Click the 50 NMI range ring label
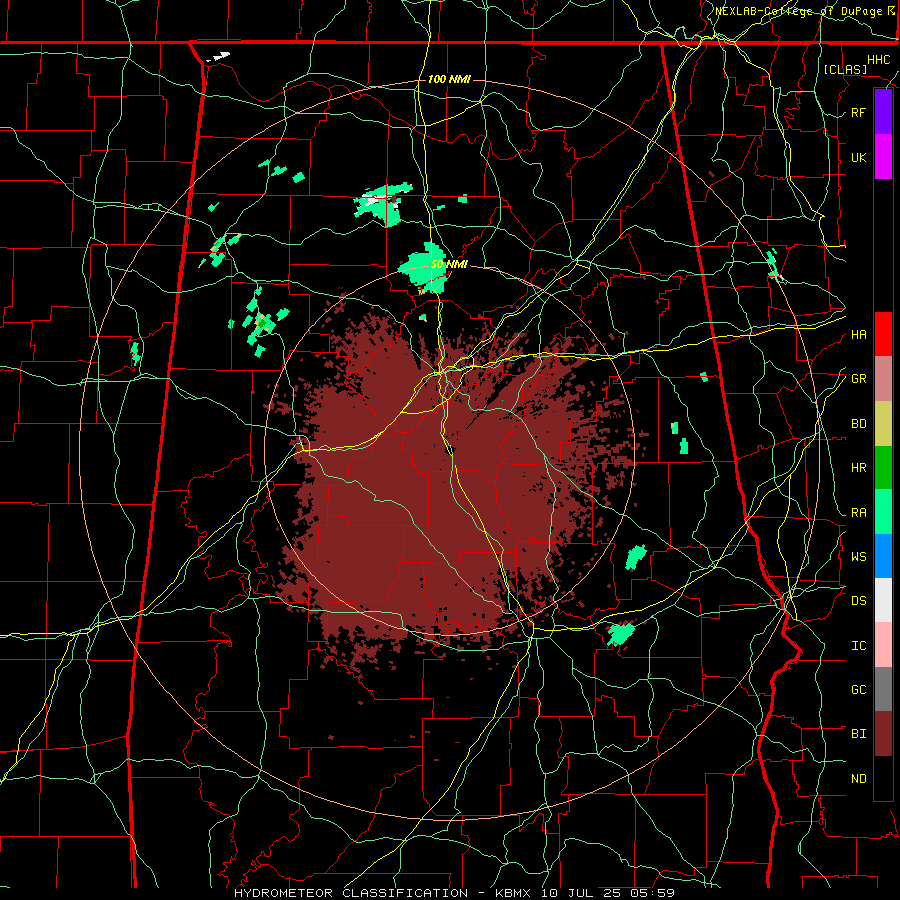The width and height of the screenshot is (900, 900). (449, 265)
